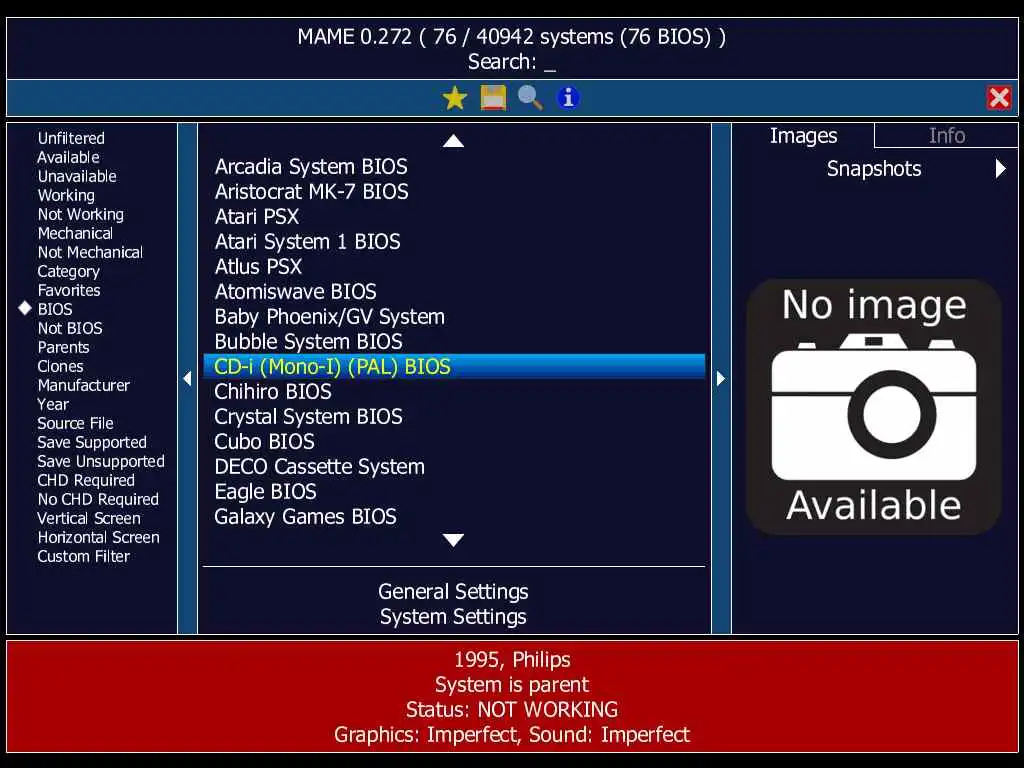Select the Mechanical filter
Image resolution: width=1024 pixels, height=768 pixels.
point(75,233)
